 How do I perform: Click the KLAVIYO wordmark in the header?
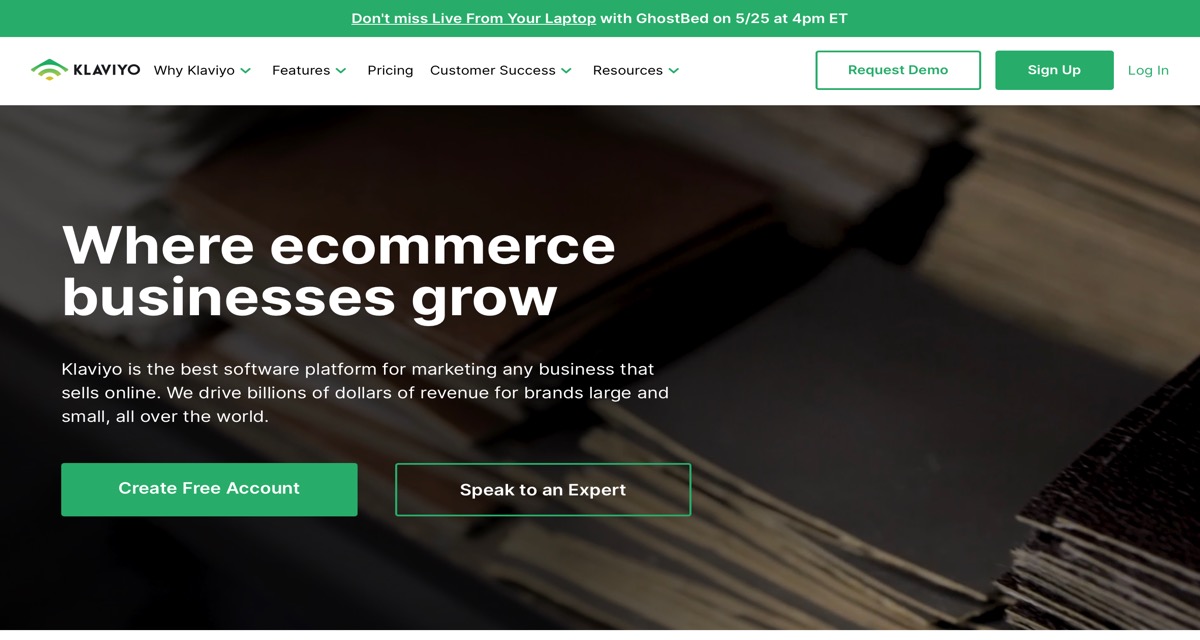click(107, 70)
